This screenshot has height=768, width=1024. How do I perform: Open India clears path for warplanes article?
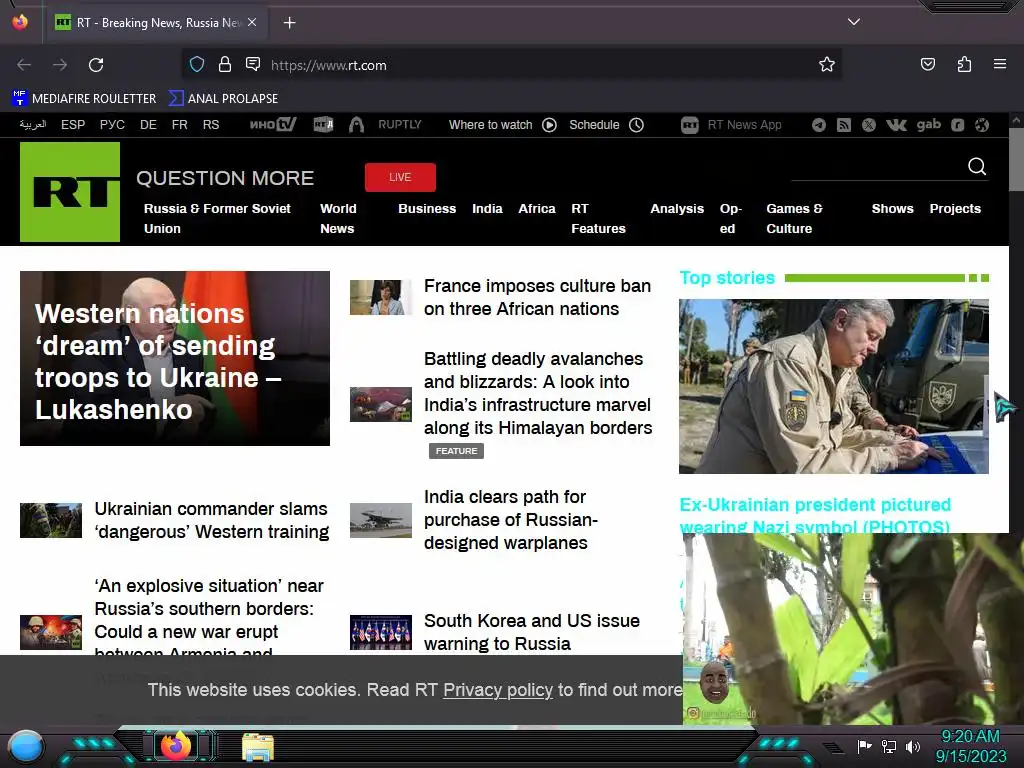pos(511,520)
